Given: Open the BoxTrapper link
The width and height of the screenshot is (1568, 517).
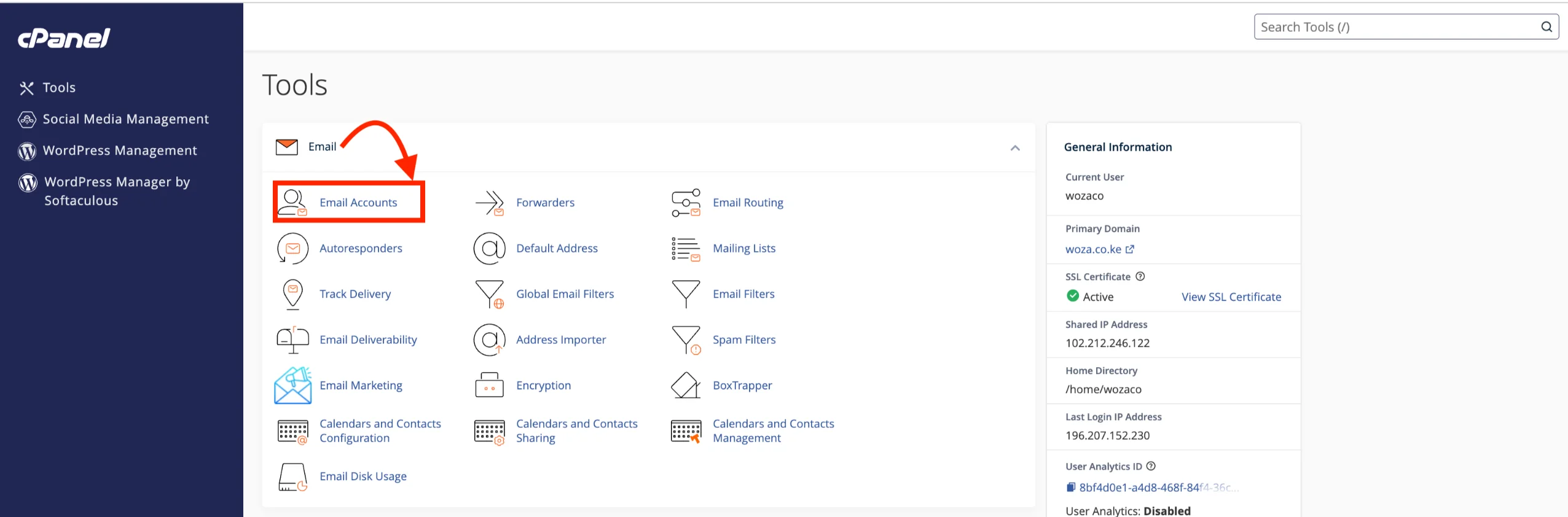Looking at the screenshot, I should point(742,385).
